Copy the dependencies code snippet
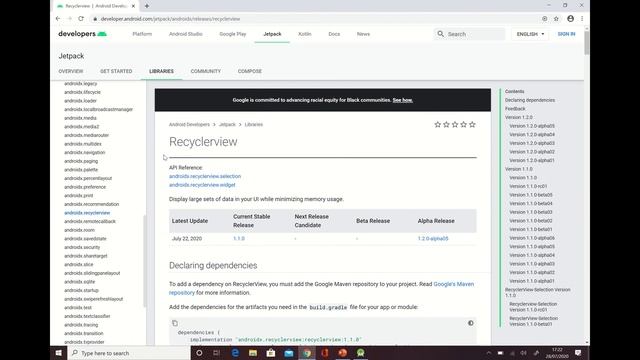This screenshot has width=640, height=360. pos(175,323)
